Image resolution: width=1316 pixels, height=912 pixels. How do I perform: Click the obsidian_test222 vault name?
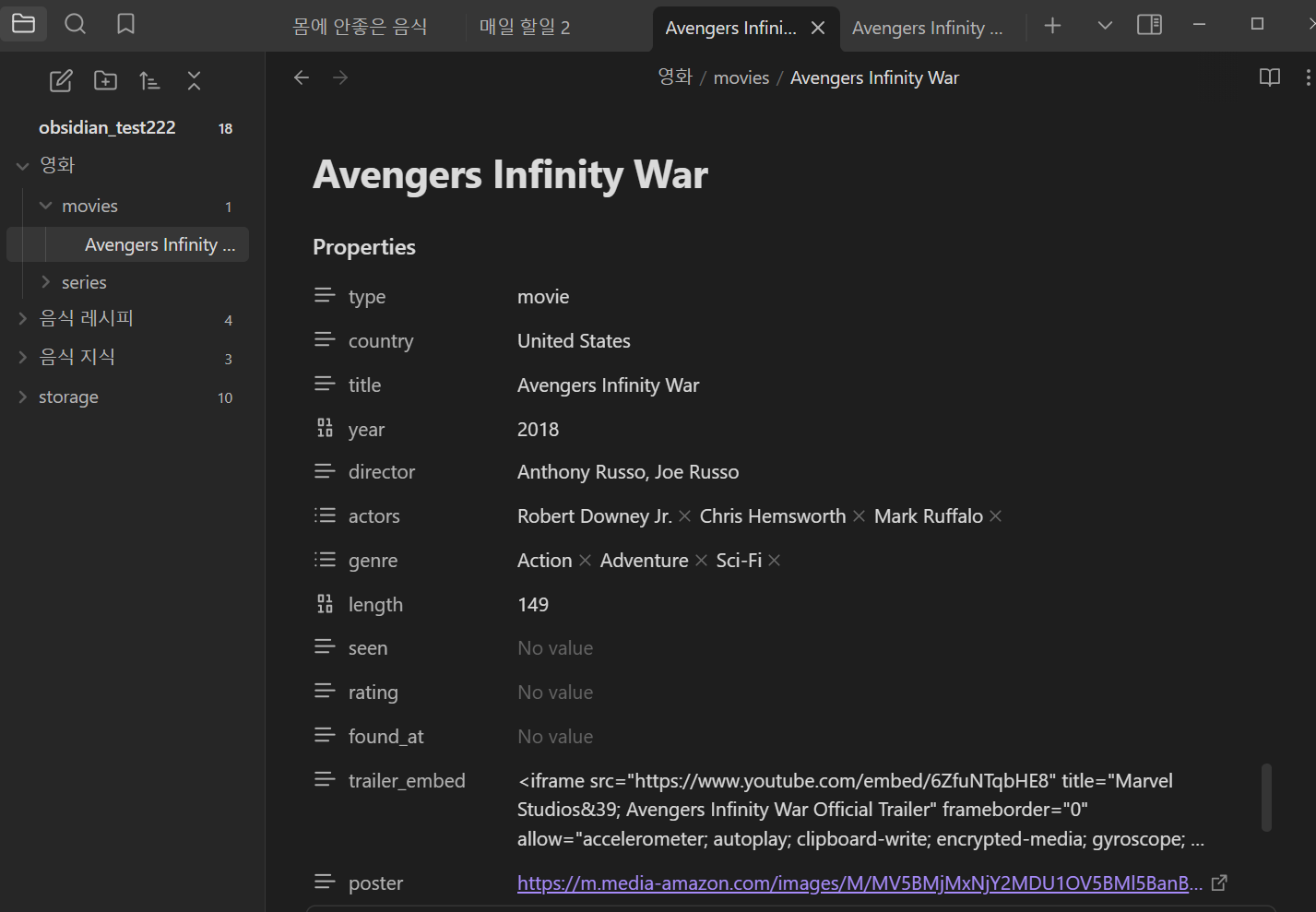click(x=107, y=127)
